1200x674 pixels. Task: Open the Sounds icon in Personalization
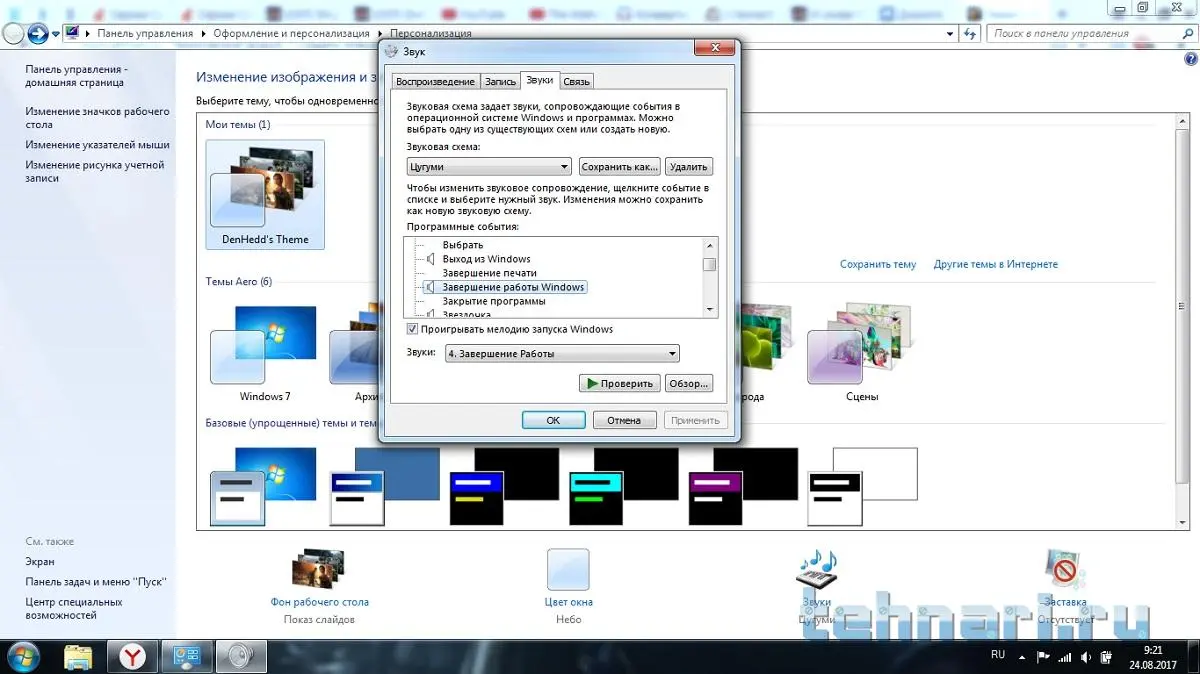pos(816,570)
